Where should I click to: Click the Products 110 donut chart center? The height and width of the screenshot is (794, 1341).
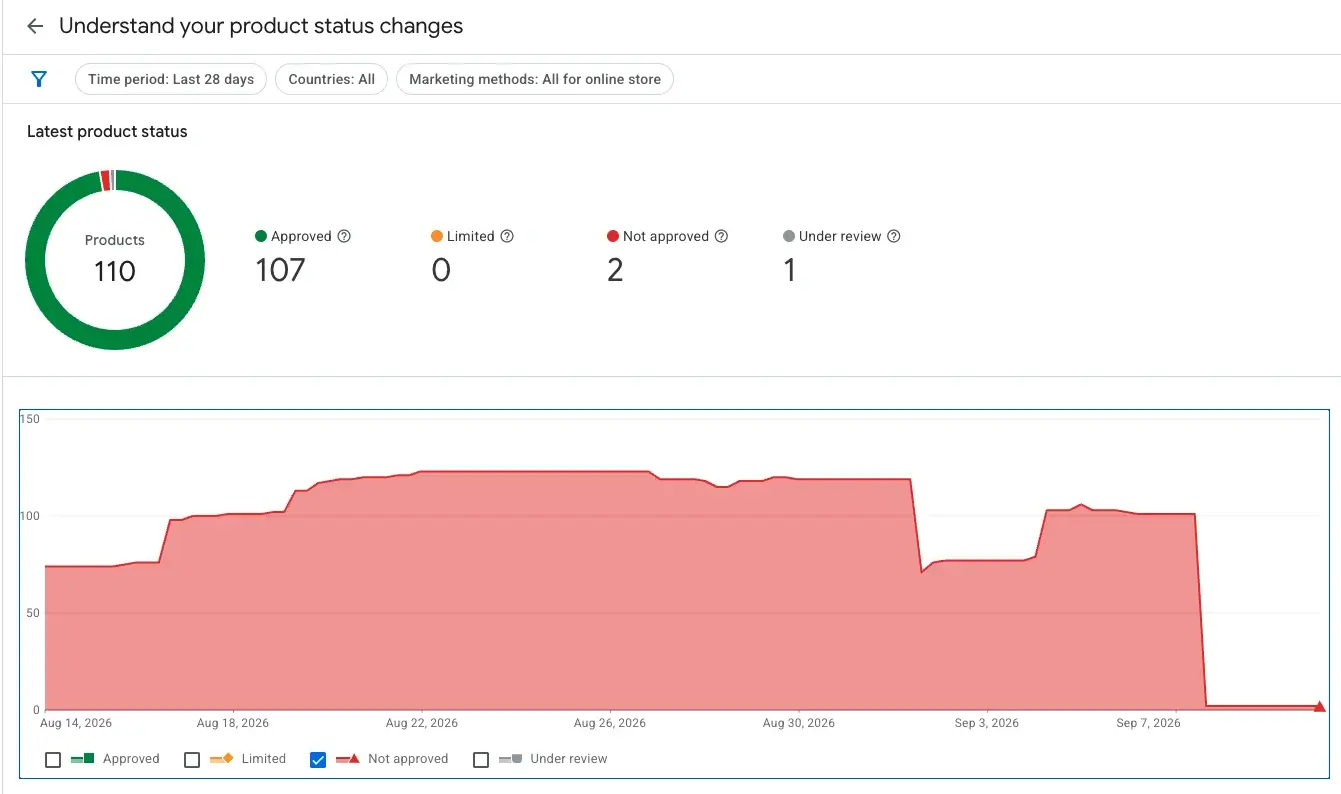pyautogui.click(x=115, y=260)
